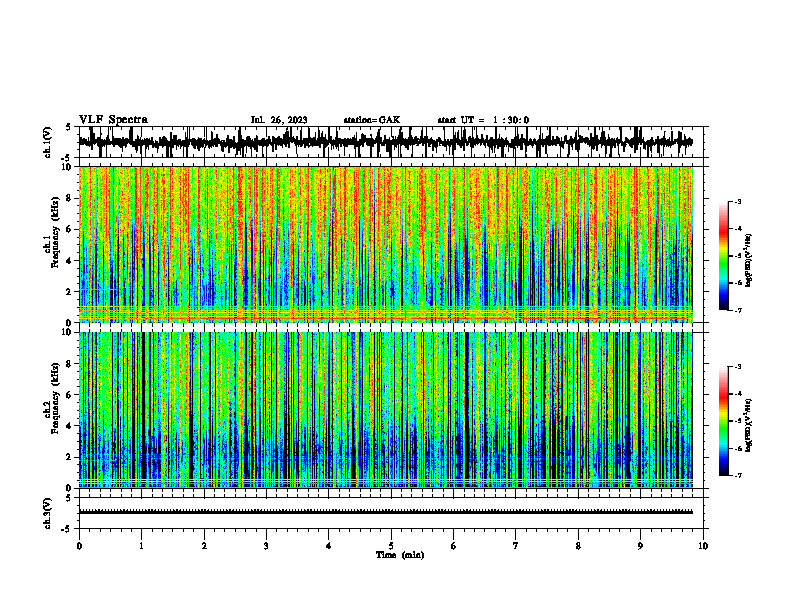This screenshot has width=792, height=612.
Task: Click the "VLF Spectra" plot title
Action: [113, 120]
